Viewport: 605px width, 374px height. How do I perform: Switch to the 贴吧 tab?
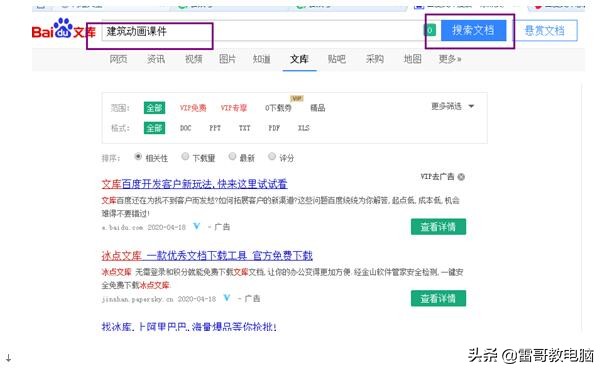[336, 59]
